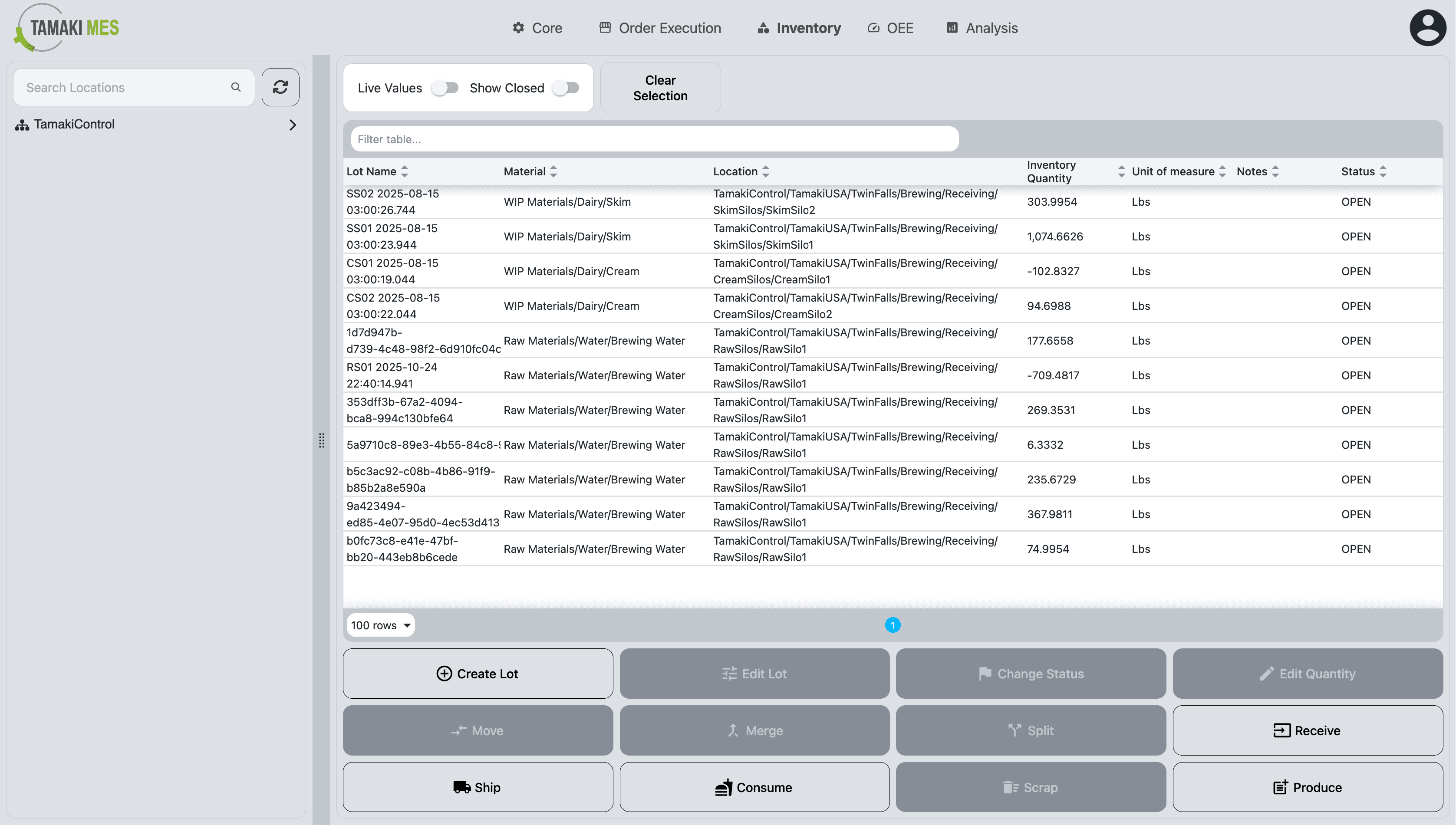Open the OEE menu
Screen dimensions: 1456x825
890,28
